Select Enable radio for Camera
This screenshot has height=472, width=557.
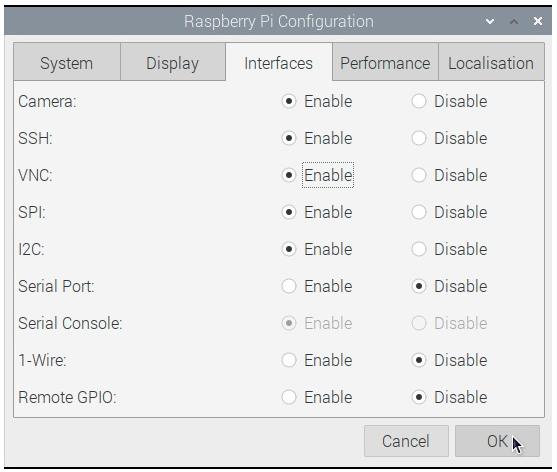pyautogui.click(x=289, y=101)
